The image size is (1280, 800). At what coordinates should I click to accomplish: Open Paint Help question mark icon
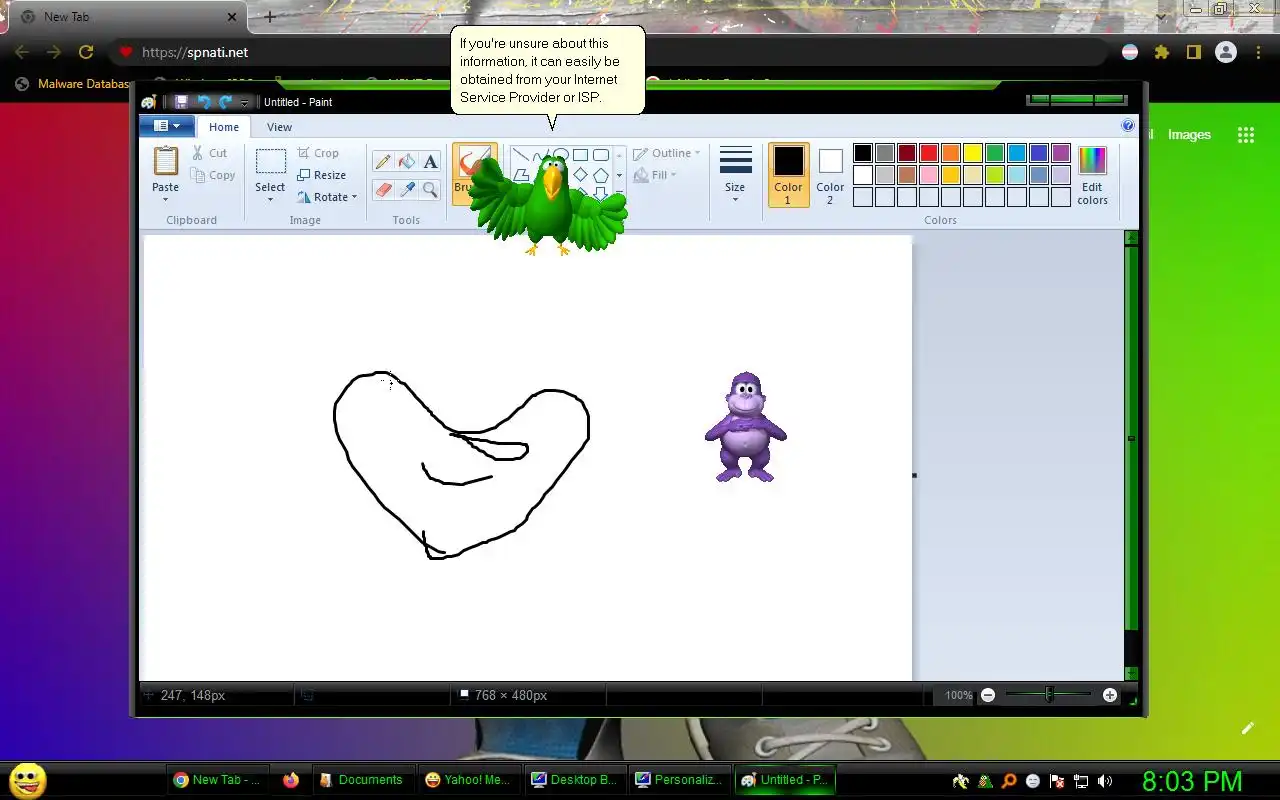1128,126
